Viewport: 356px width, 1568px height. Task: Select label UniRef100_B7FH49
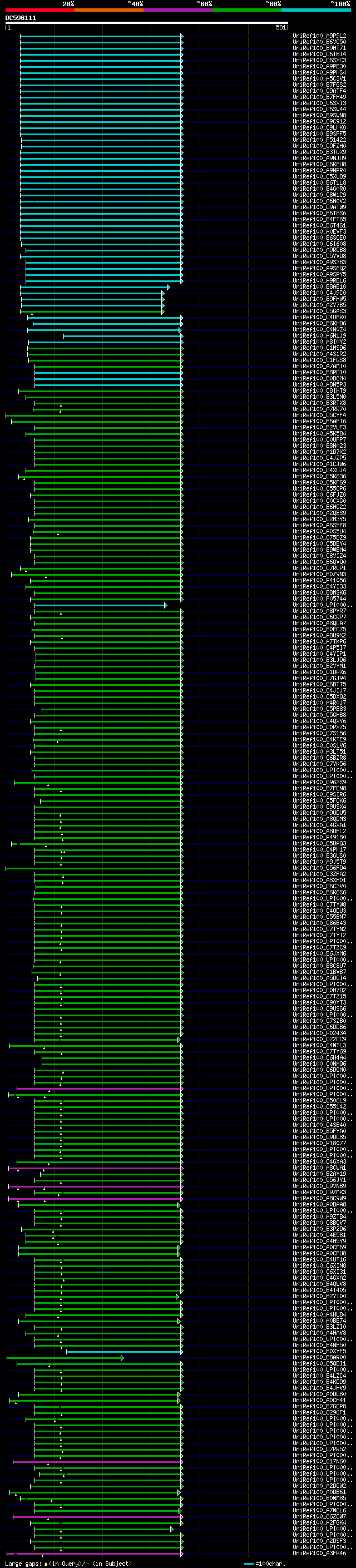[x=319, y=97]
